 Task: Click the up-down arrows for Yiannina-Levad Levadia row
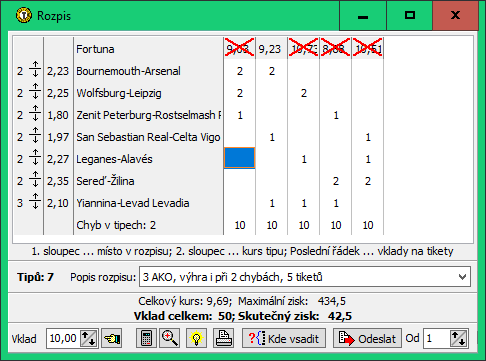(x=35, y=203)
